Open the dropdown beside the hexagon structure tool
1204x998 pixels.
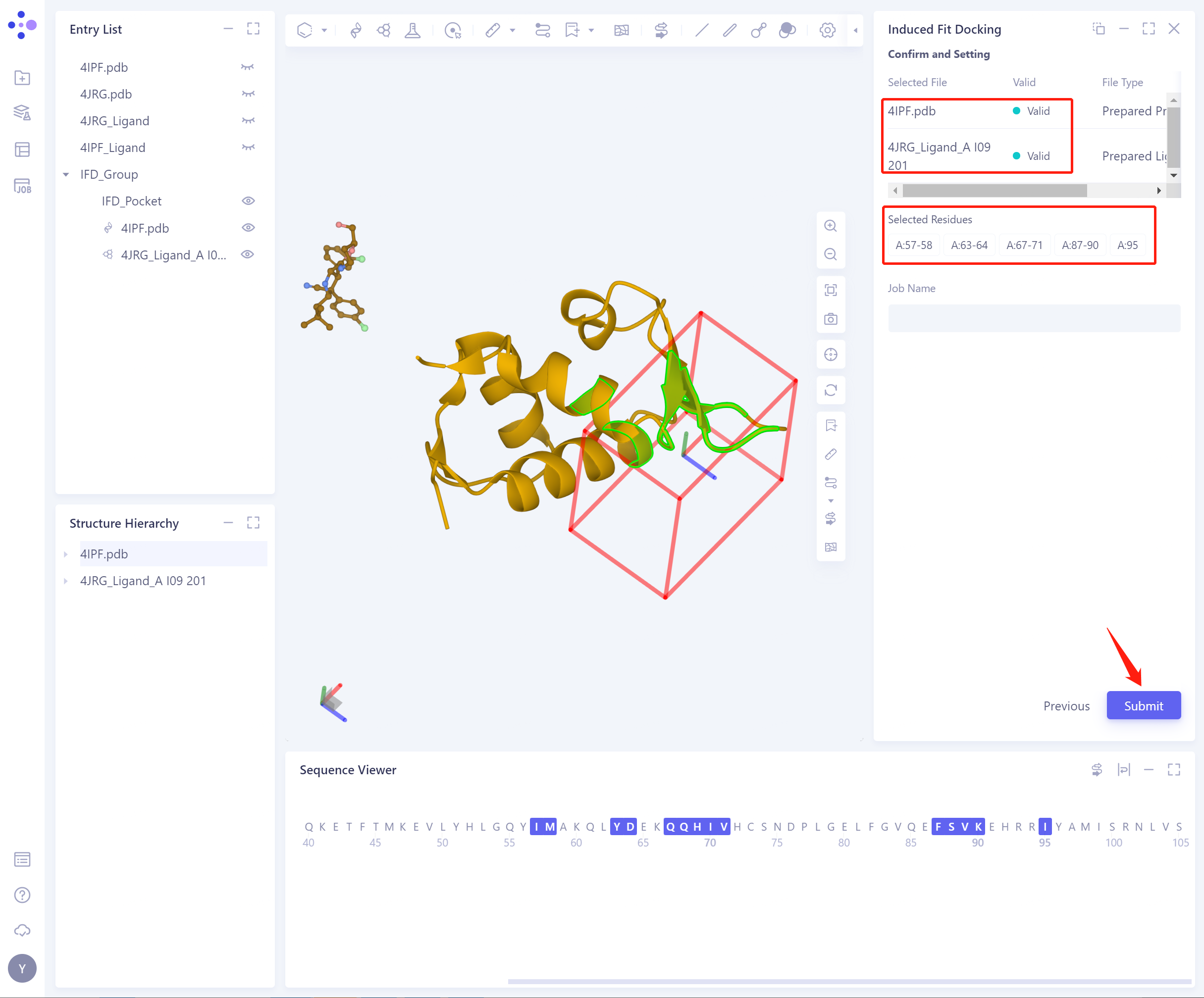pos(324,30)
